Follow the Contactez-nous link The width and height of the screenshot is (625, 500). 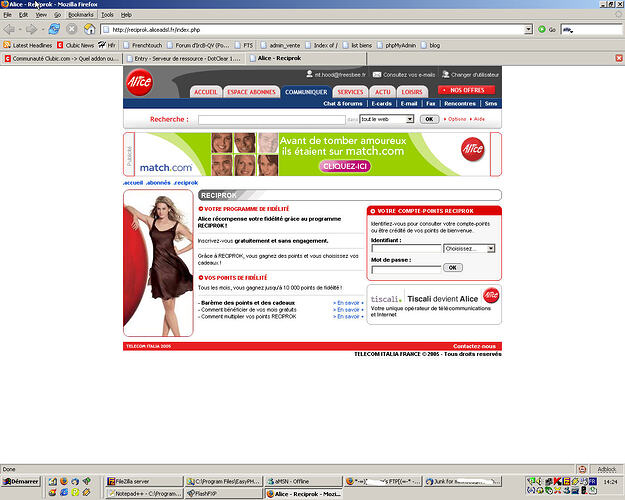[x=475, y=346]
